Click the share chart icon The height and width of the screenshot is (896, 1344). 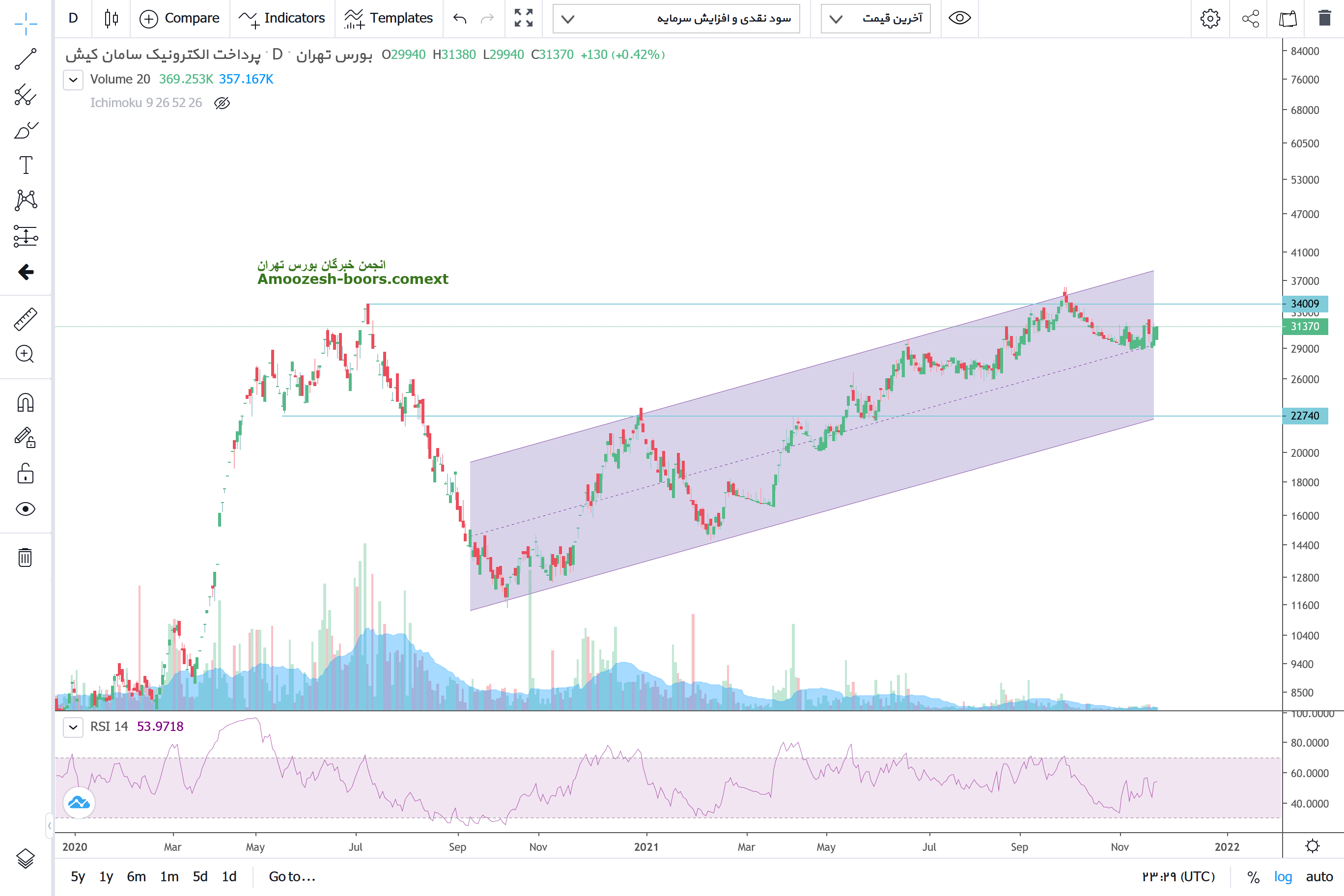point(1250,18)
